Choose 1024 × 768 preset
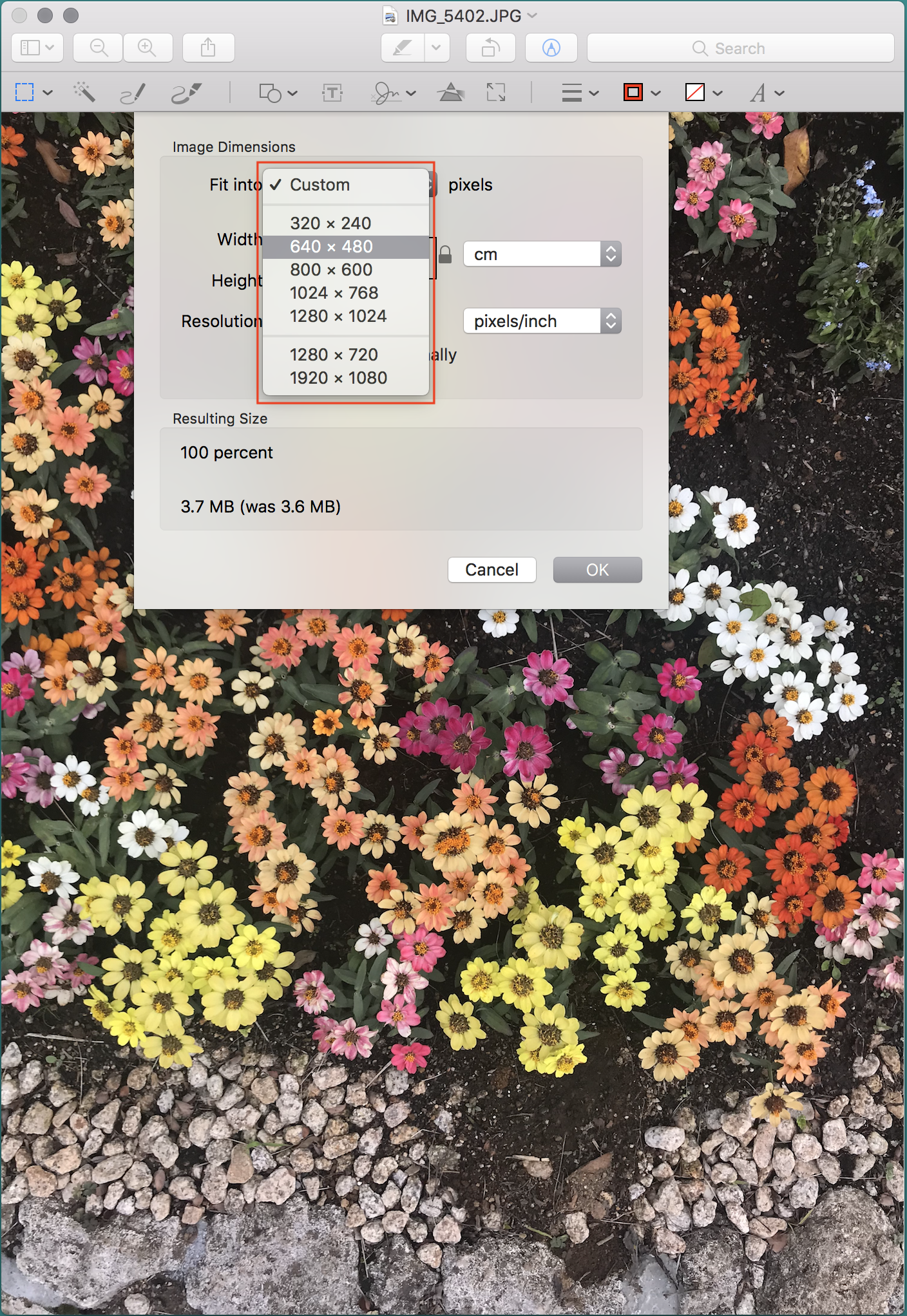This screenshot has width=907, height=1316. tap(346, 293)
